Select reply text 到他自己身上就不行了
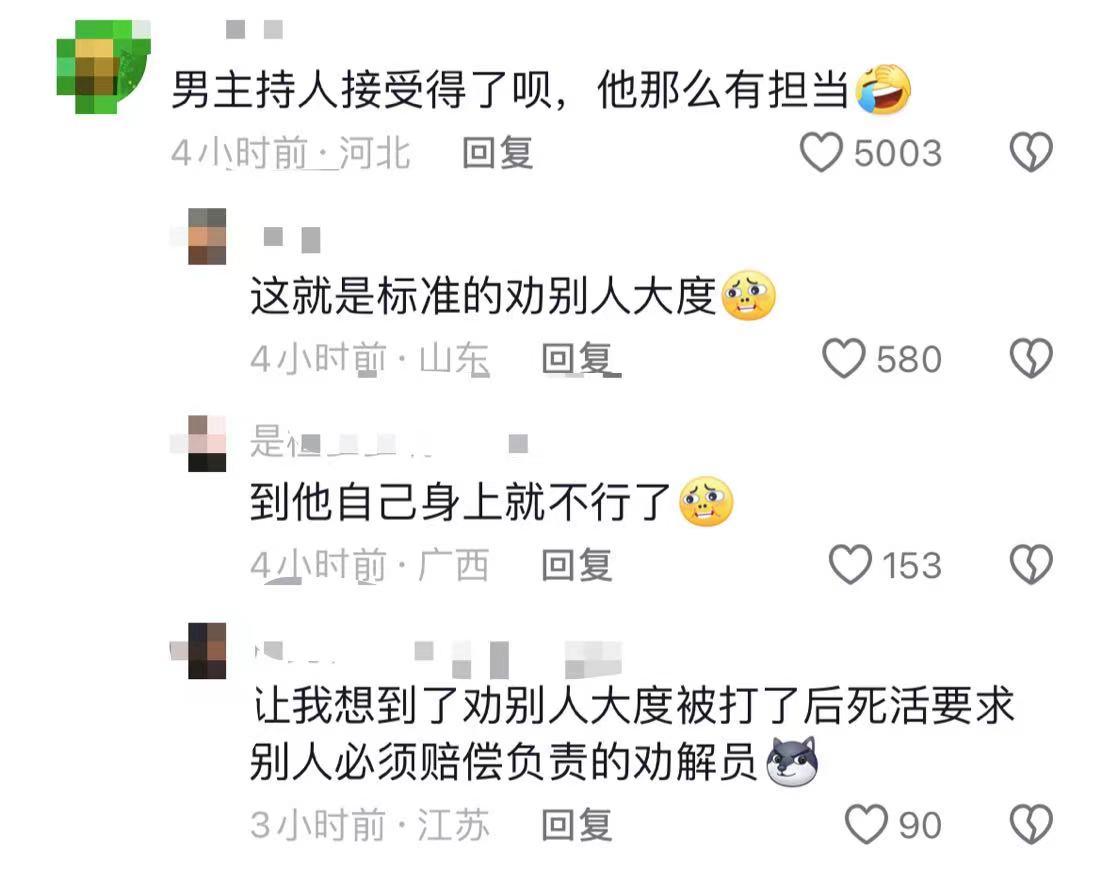Image resolution: width=1095 pixels, height=893 pixels. click(462, 501)
